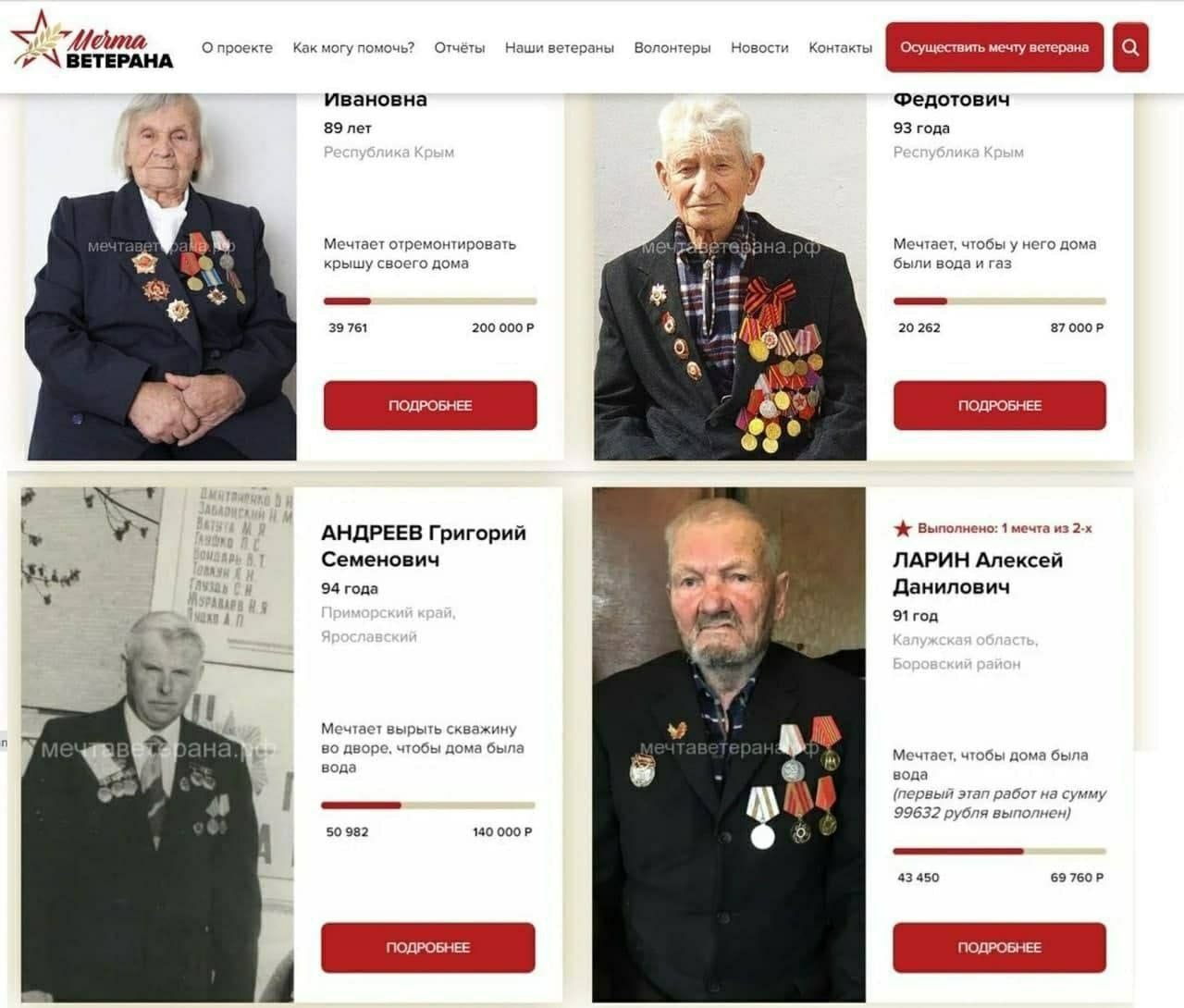Open the О проекте menu item
Viewport: 1184px width, 1008px height.
(x=237, y=48)
